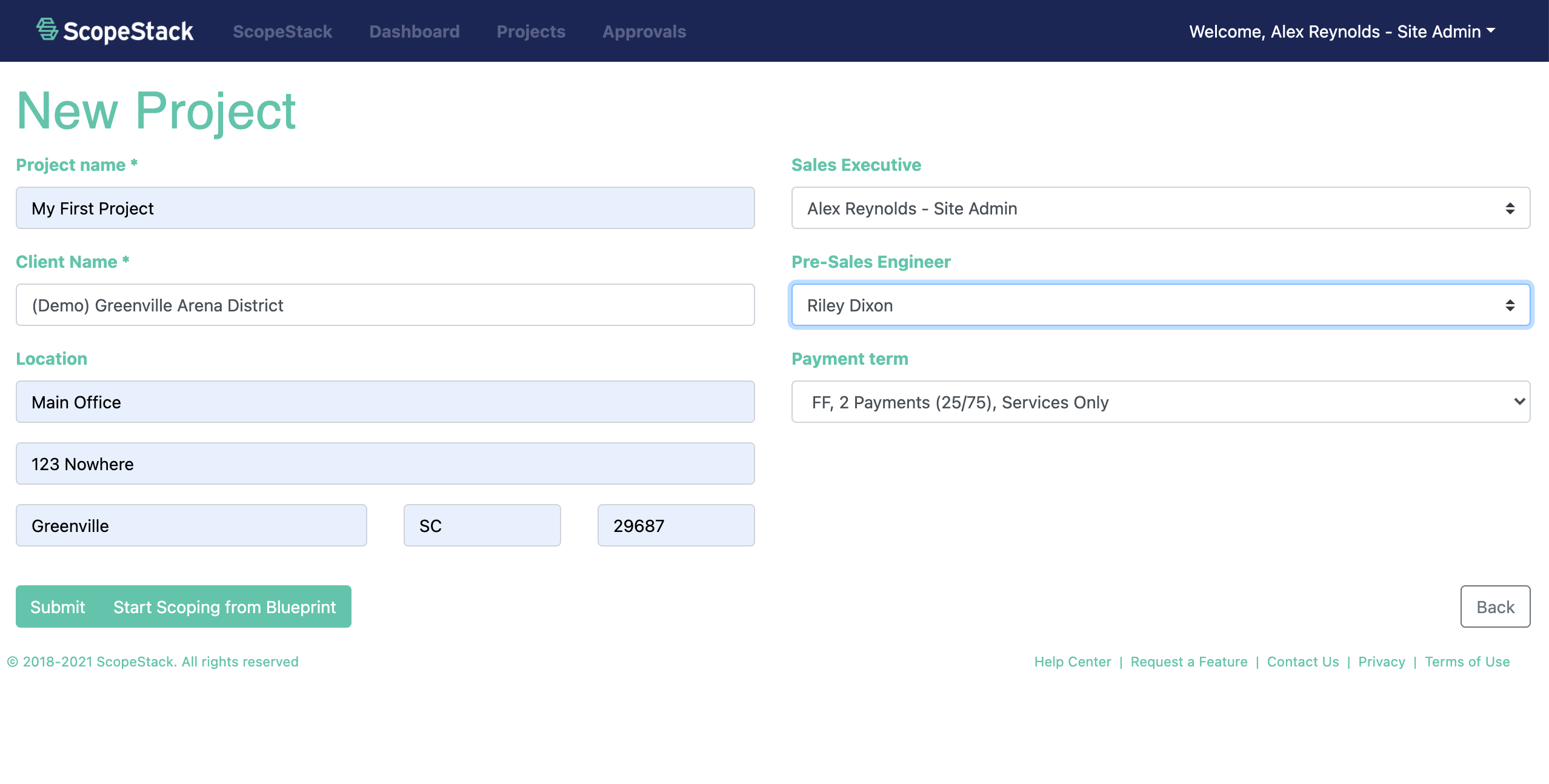1549x784 pixels.
Task: Click the Back button
Action: (x=1496, y=606)
